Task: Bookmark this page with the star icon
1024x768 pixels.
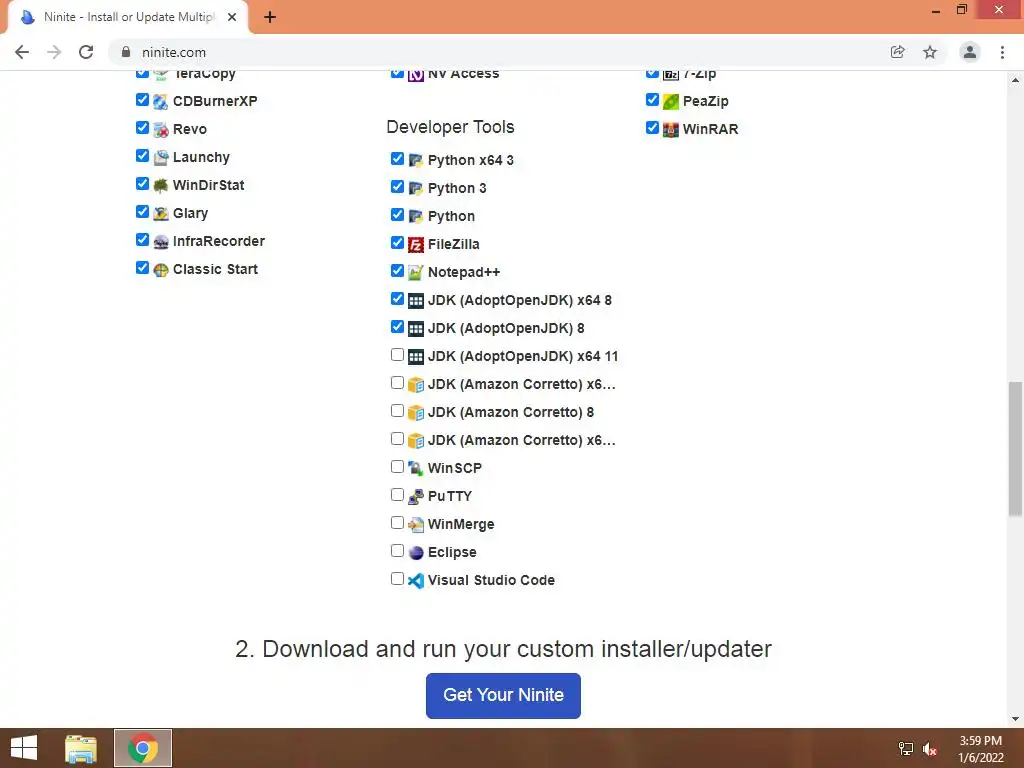Action: click(x=930, y=52)
